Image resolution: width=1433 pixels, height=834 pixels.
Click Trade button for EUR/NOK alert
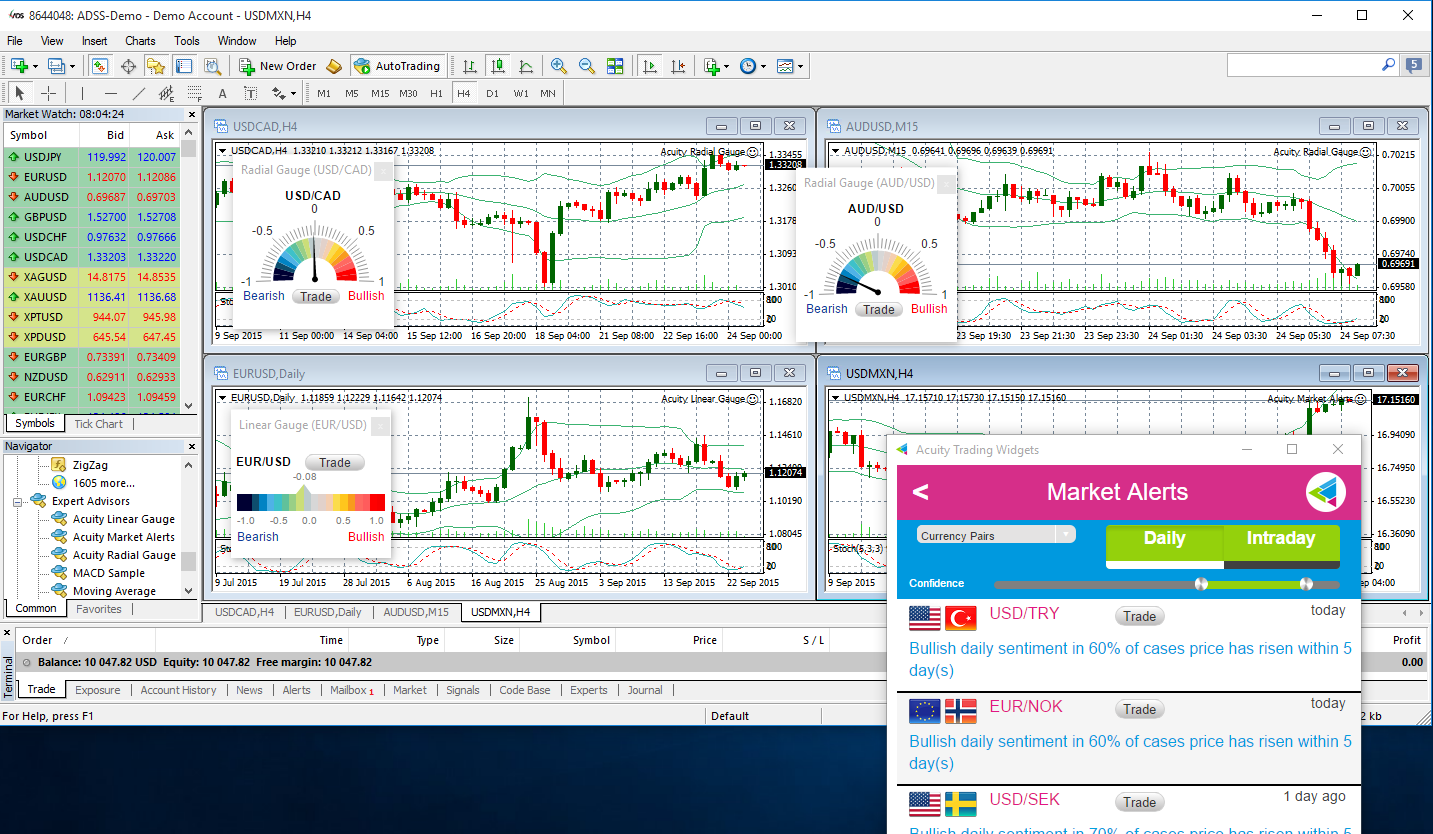[x=1139, y=709]
